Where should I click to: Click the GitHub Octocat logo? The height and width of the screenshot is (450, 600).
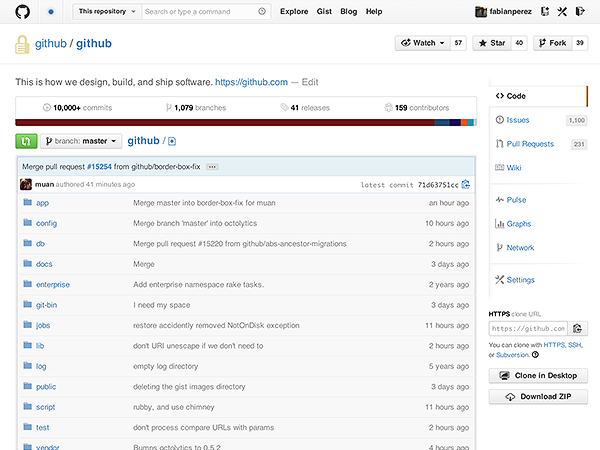tap(23, 11)
